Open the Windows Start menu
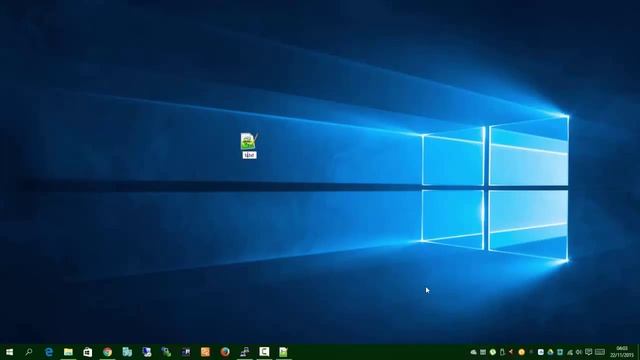 click(9, 352)
